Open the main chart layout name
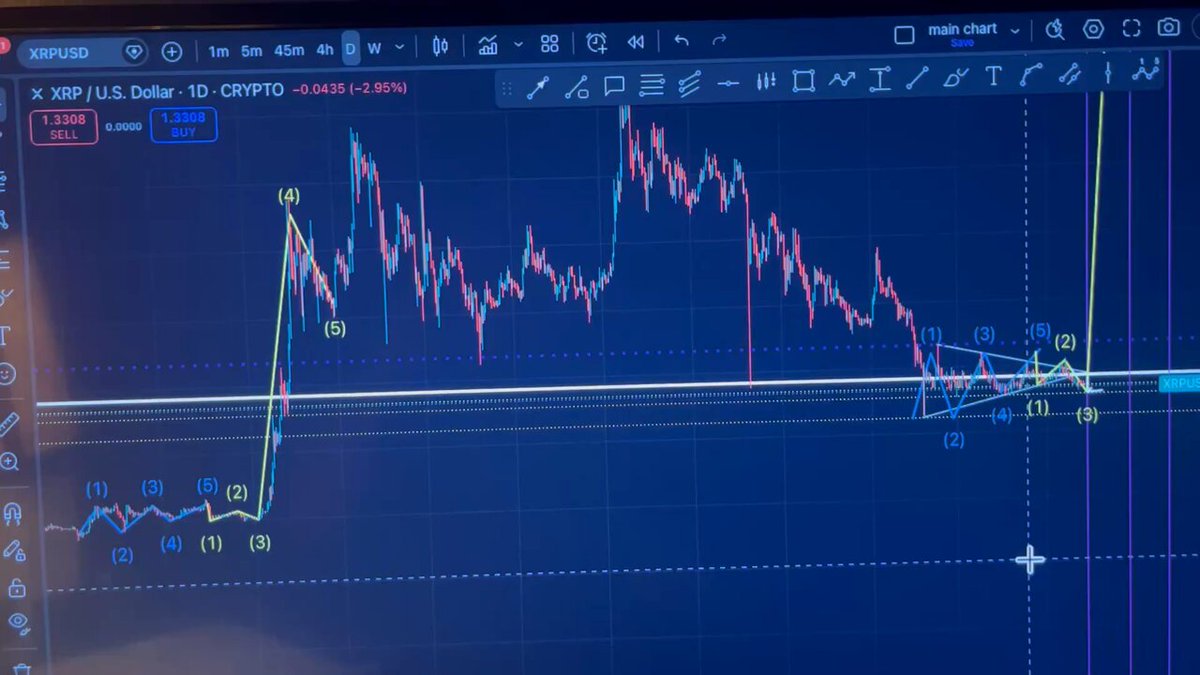 coord(962,29)
